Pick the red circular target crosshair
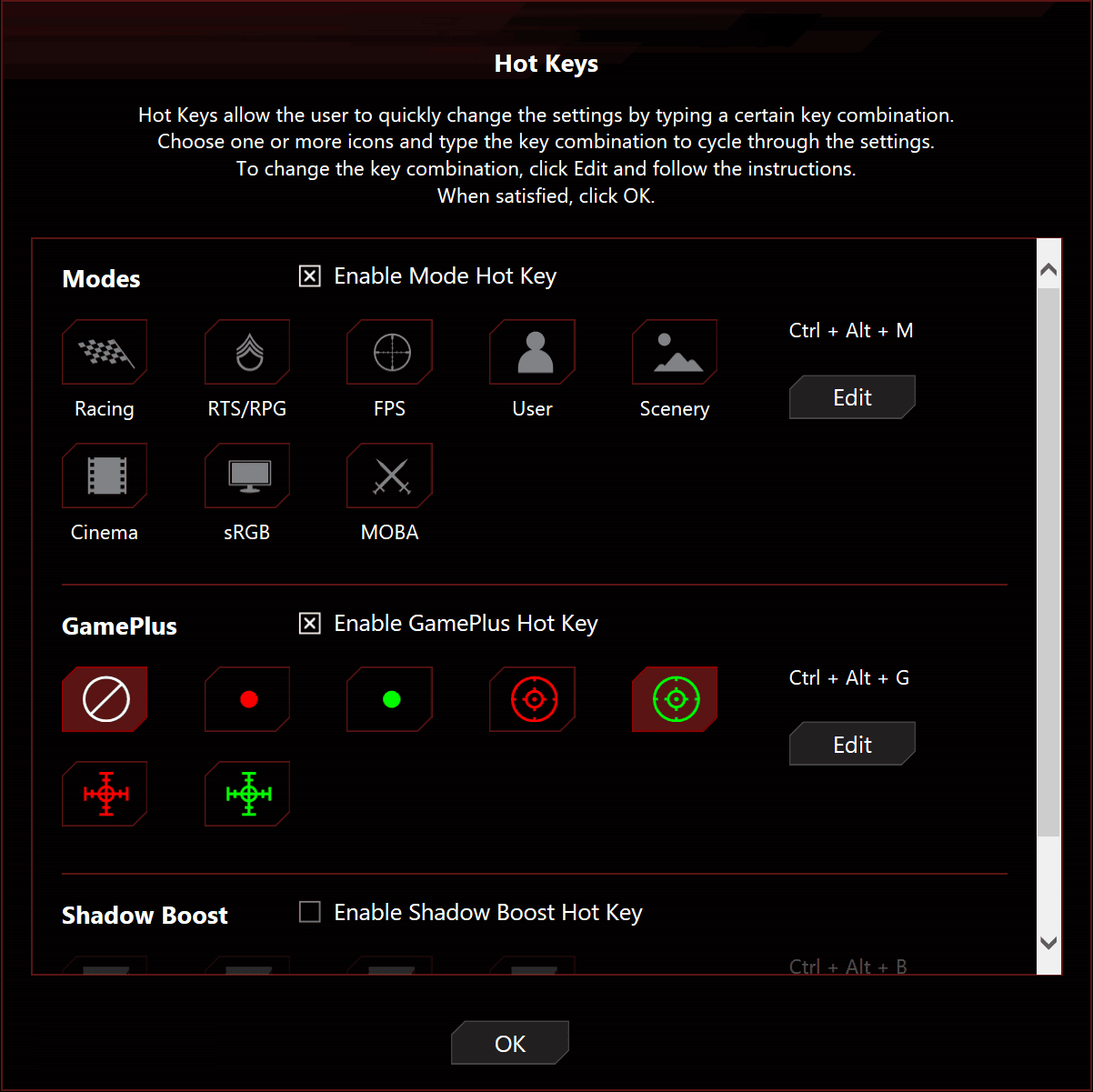The width and height of the screenshot is (1093, 1092). 532,699
